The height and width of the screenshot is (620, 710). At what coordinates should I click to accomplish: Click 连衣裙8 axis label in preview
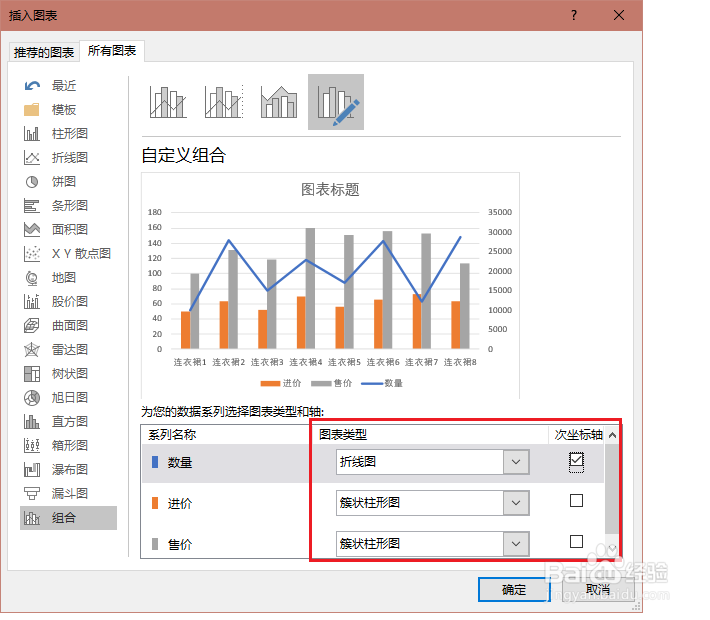click(460, 362)
